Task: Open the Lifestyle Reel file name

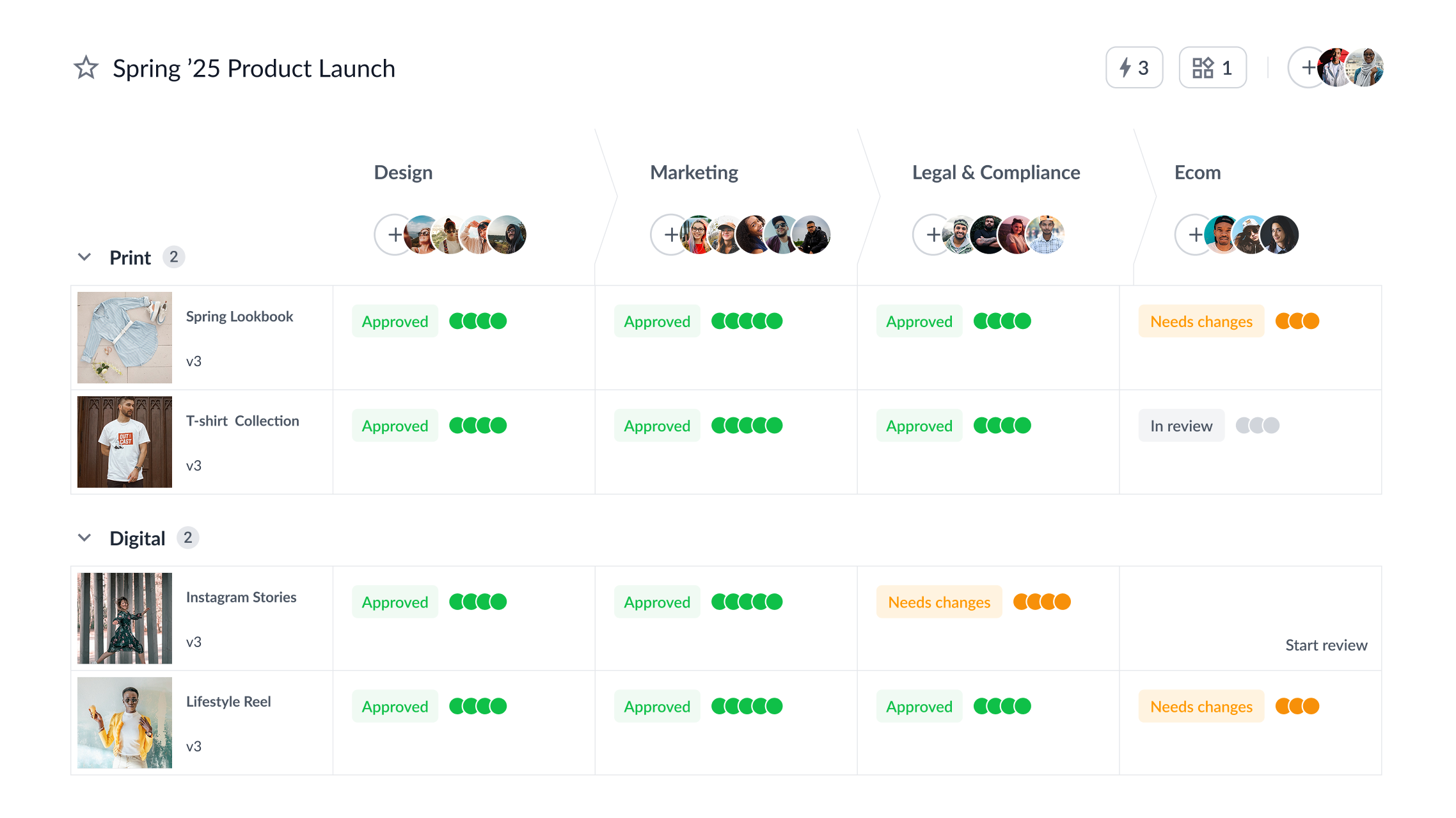Action: (228, 702)
